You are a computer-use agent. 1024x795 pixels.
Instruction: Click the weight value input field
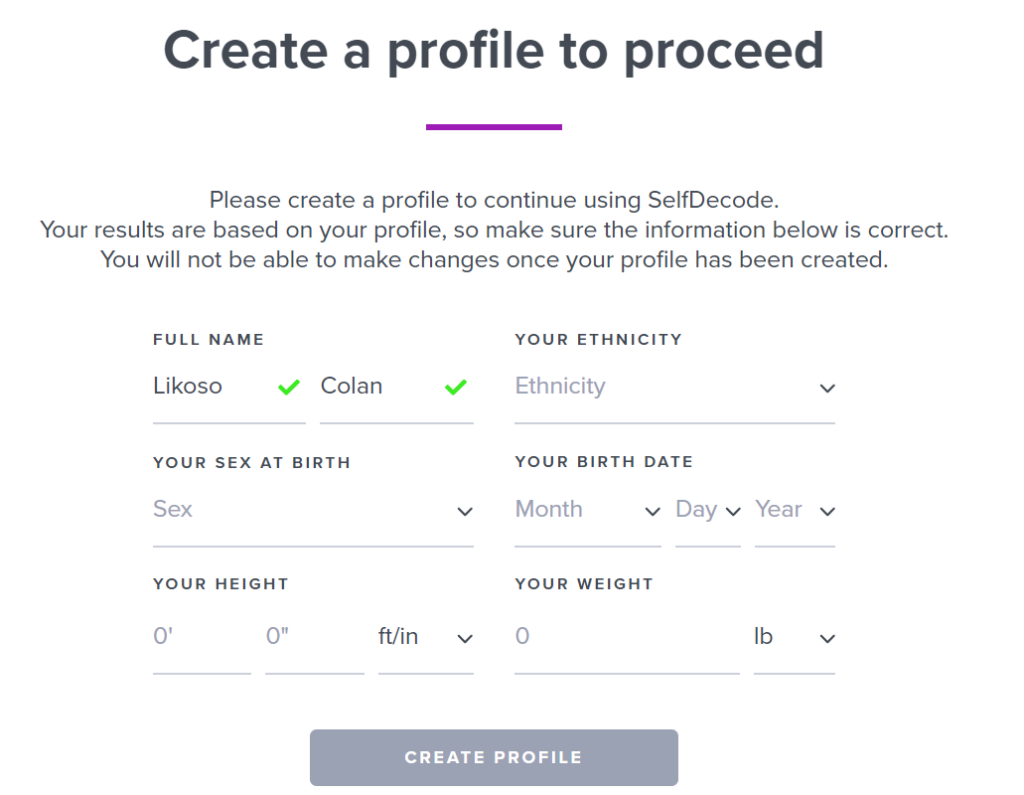pyautogui.click(x=627, y=639)
